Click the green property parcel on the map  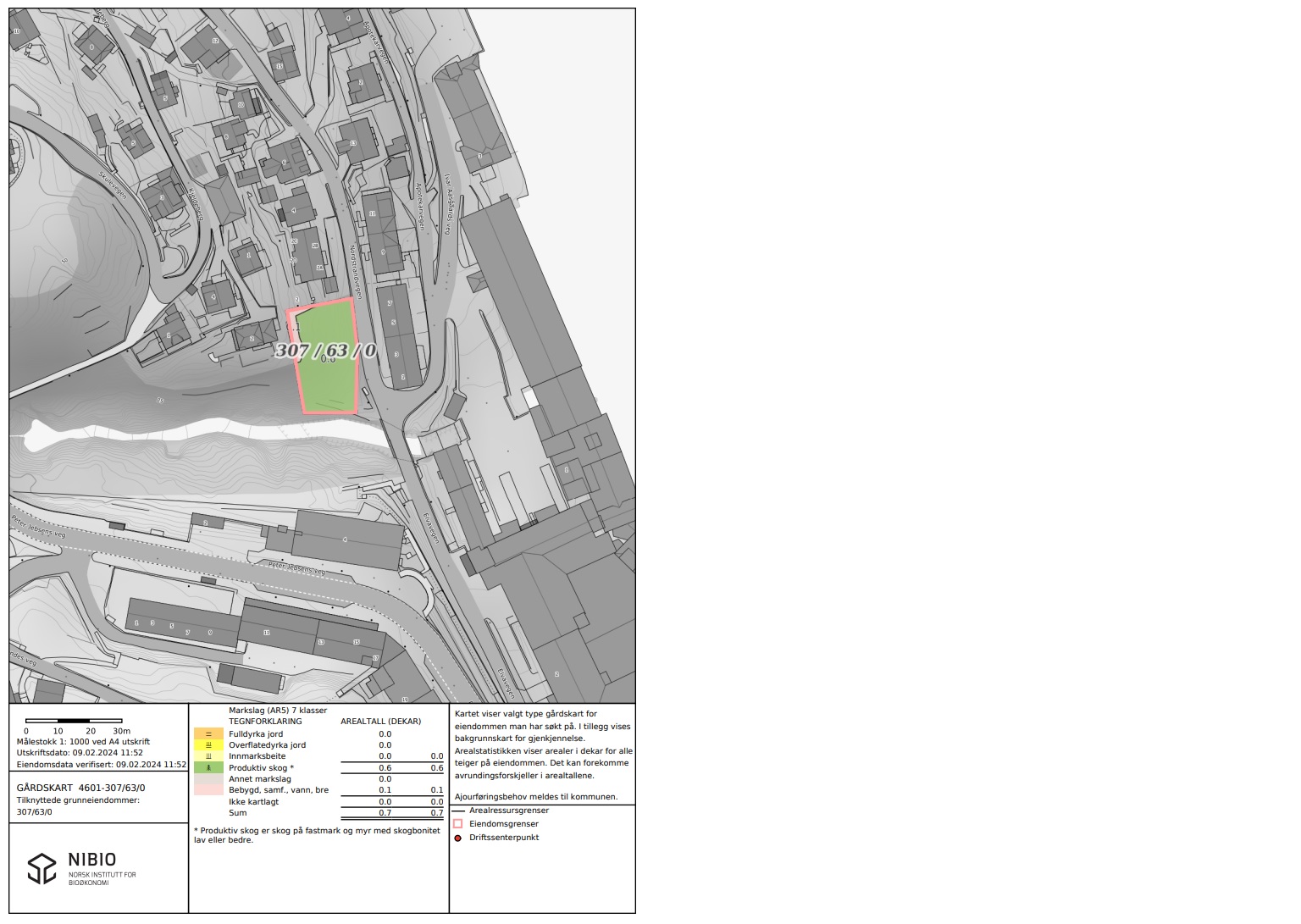329,381
